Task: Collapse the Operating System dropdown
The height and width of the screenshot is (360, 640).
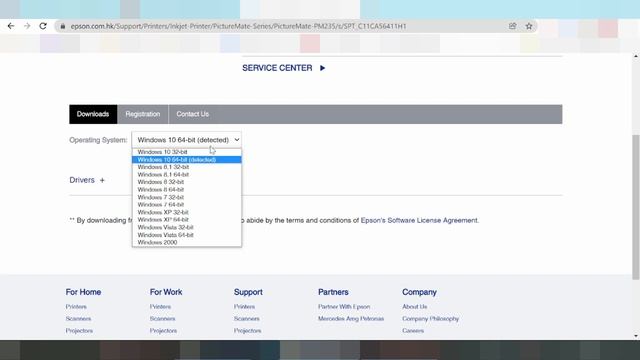Action: [187, 140]
